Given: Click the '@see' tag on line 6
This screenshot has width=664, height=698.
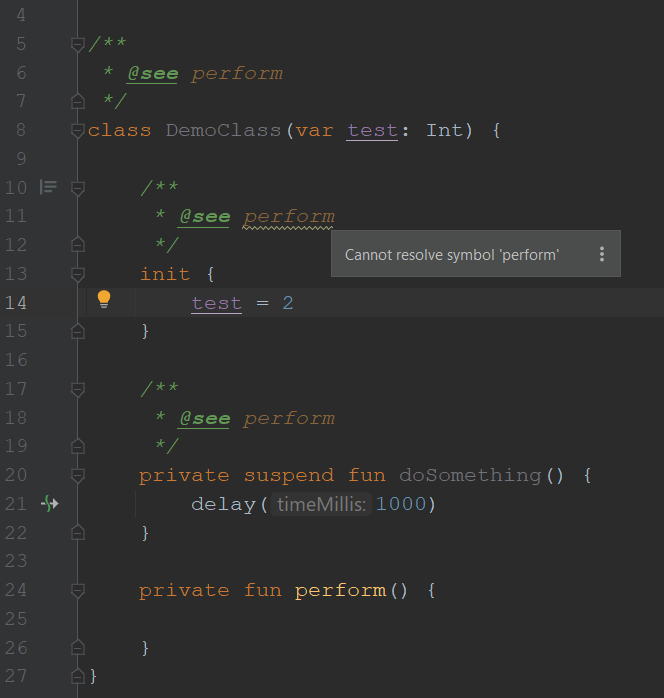Looking at the screenshot, I should click(153, 73).
